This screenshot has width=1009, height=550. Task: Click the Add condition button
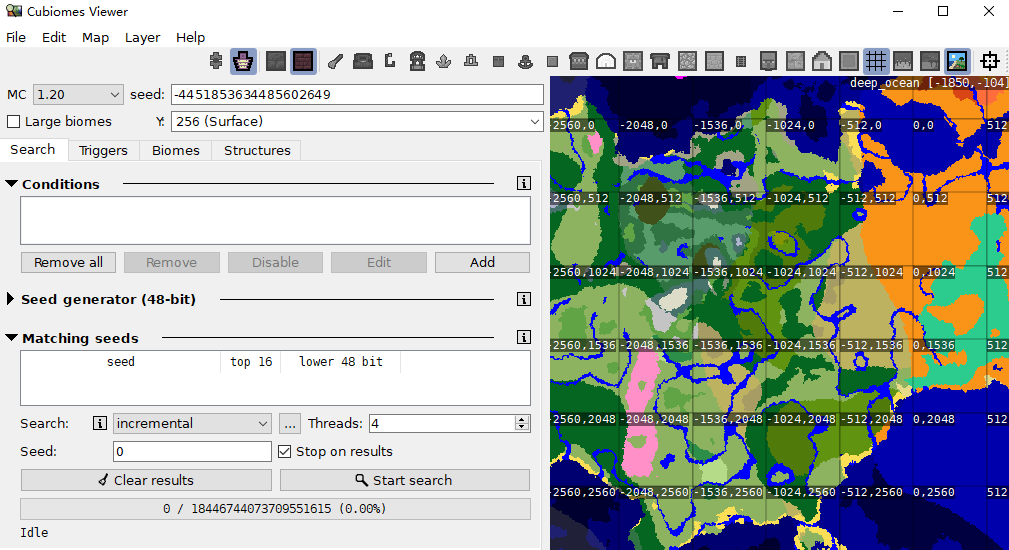click(x=482, y=263)
